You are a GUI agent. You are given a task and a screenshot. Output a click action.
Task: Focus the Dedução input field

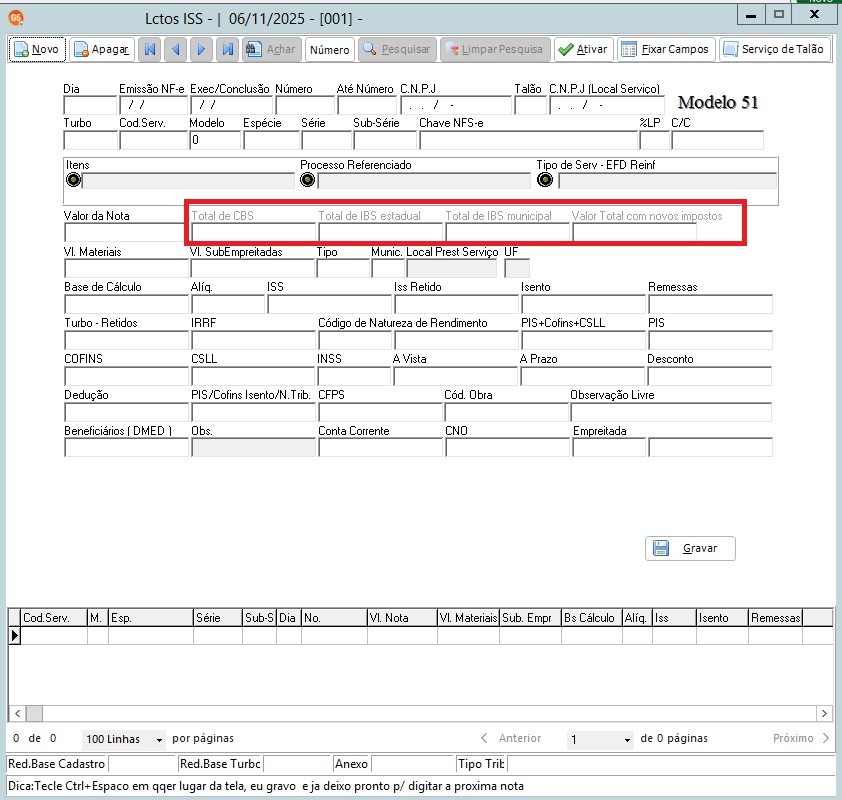[126, 412]
